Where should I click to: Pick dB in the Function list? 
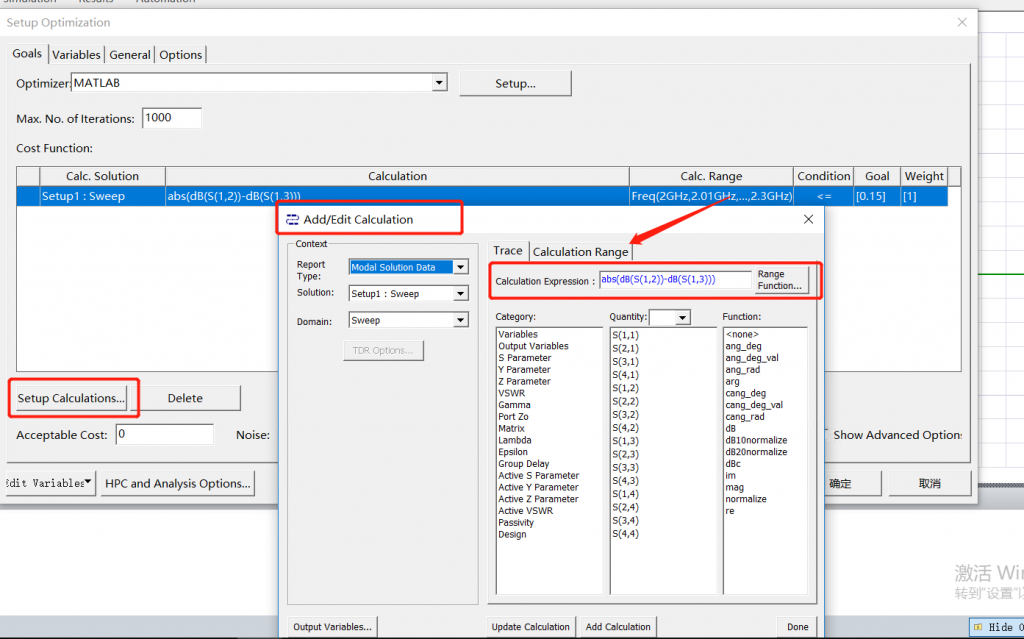click(x=731, y=429)
